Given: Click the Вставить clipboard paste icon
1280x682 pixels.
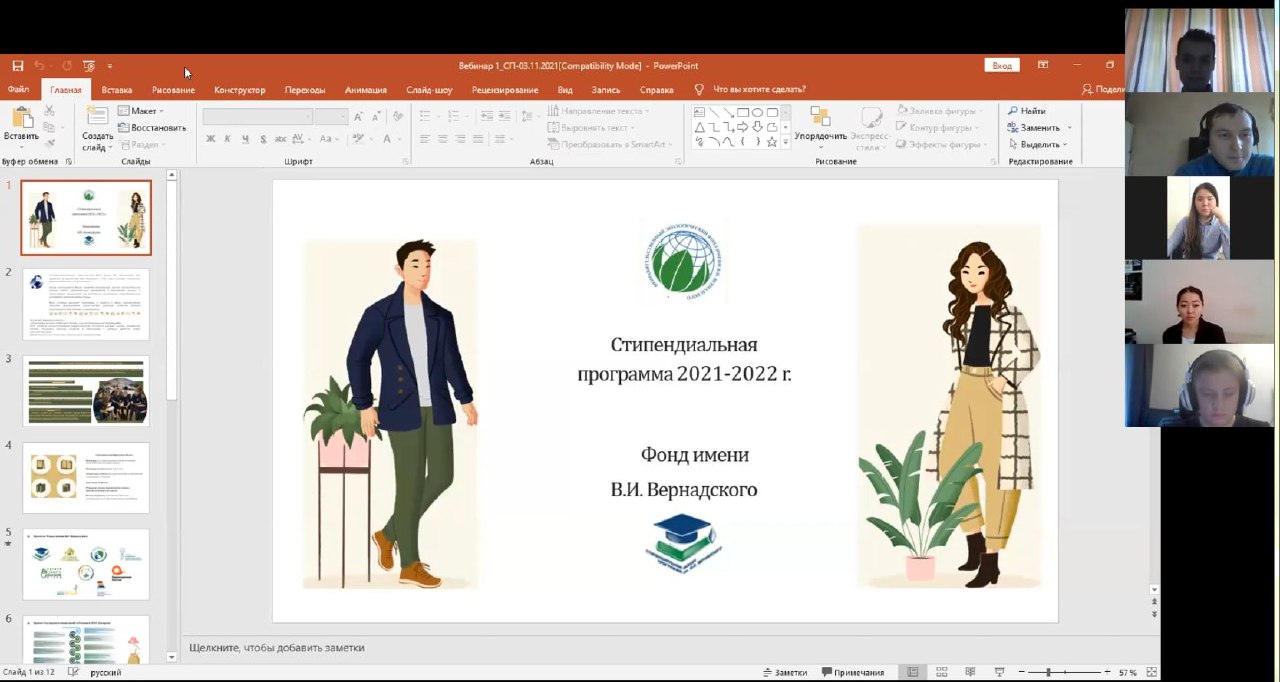Looking at the screenshot, I should 21,118.
